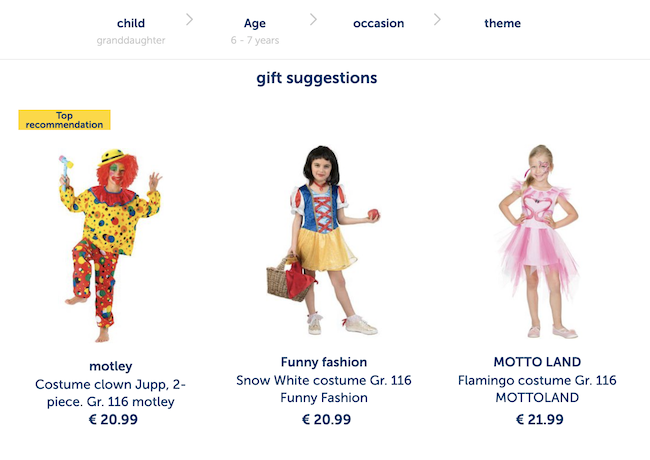Click chevron arrow after the occasion step
Viewport: 650px width, 460px height.
(437, 19)
